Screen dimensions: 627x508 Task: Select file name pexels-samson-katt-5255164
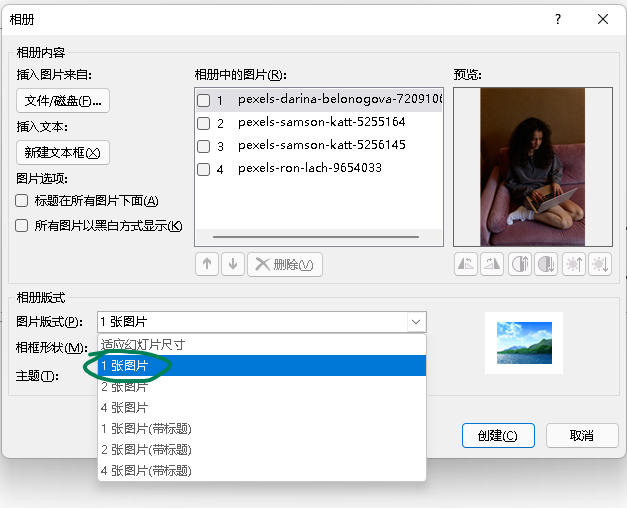click(322, 122)
